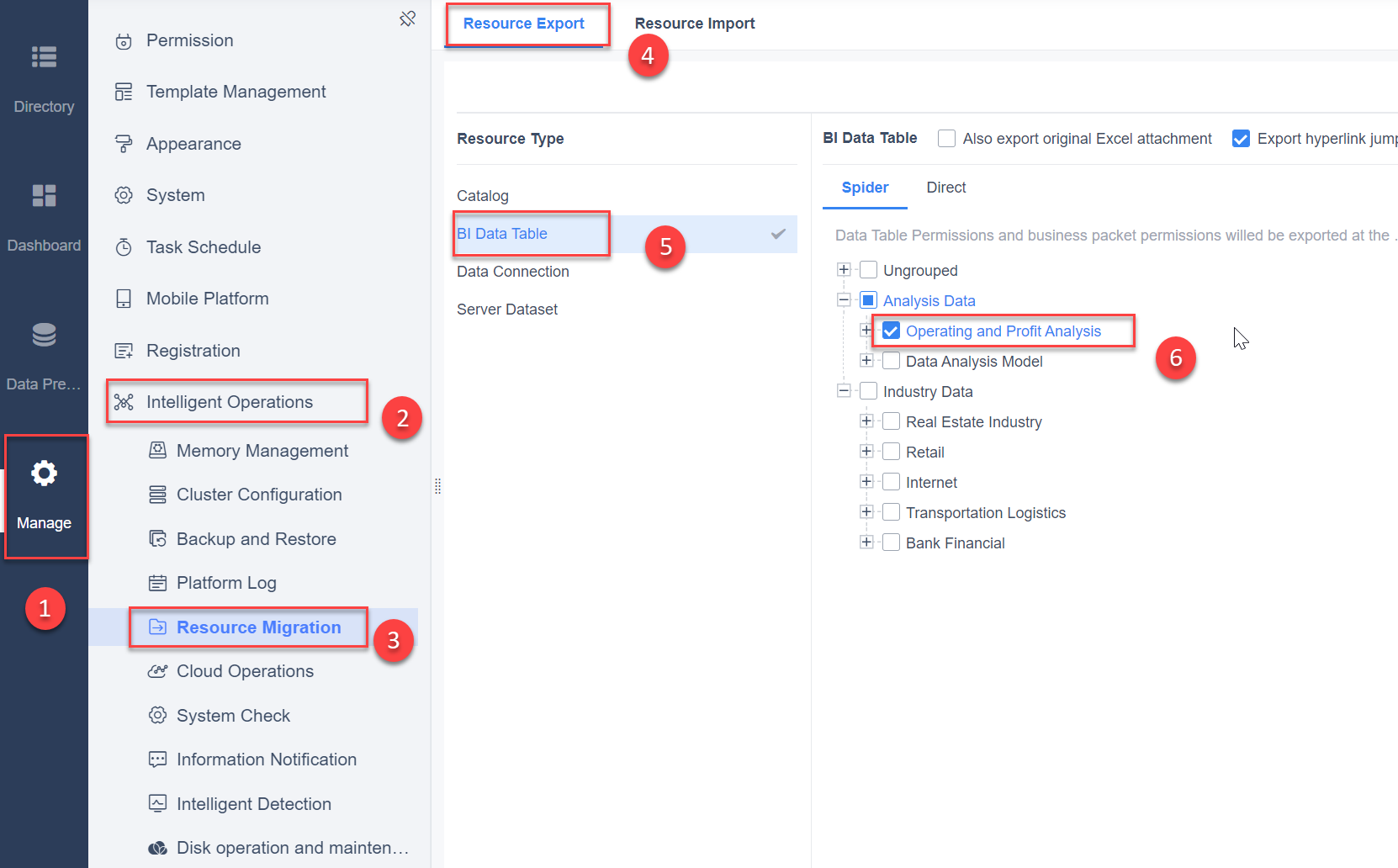This screenshot has width=1398, height=868.
Task: Check the Ungrouped checkbox
Action: pyautogui.click(x=869, y=270)
